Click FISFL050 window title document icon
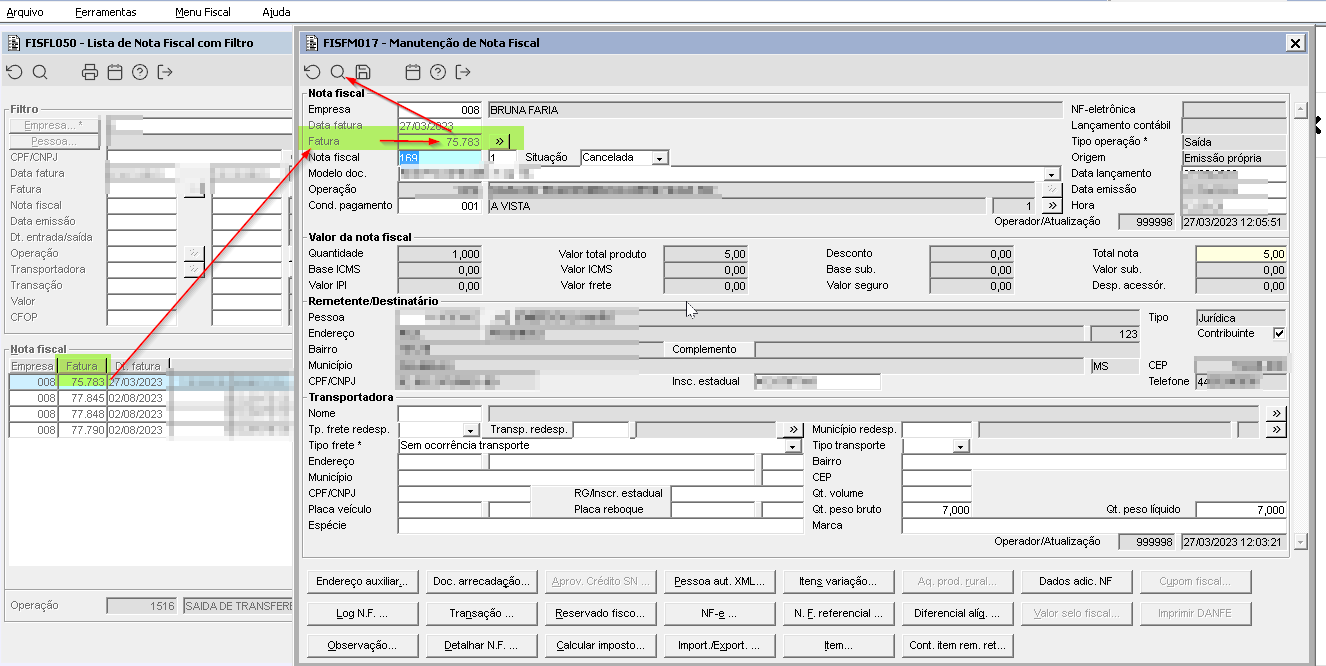 coord(14,43)
